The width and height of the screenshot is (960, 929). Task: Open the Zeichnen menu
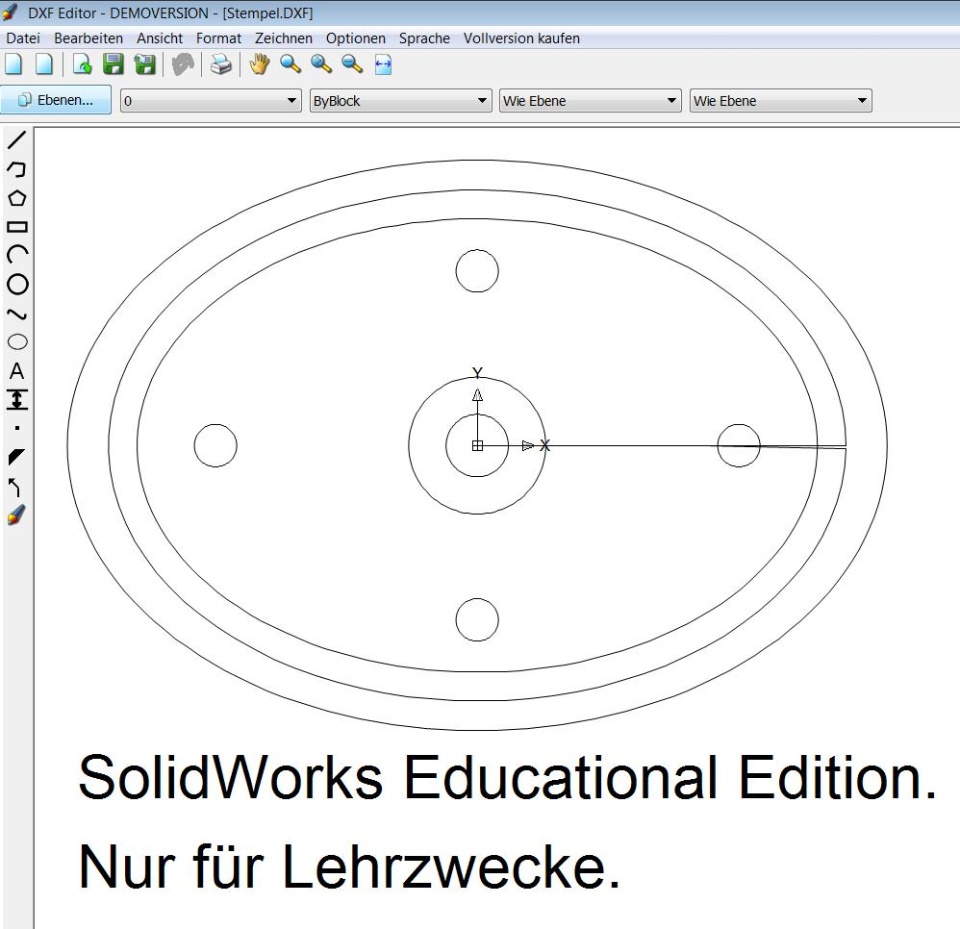click(283, 38)
